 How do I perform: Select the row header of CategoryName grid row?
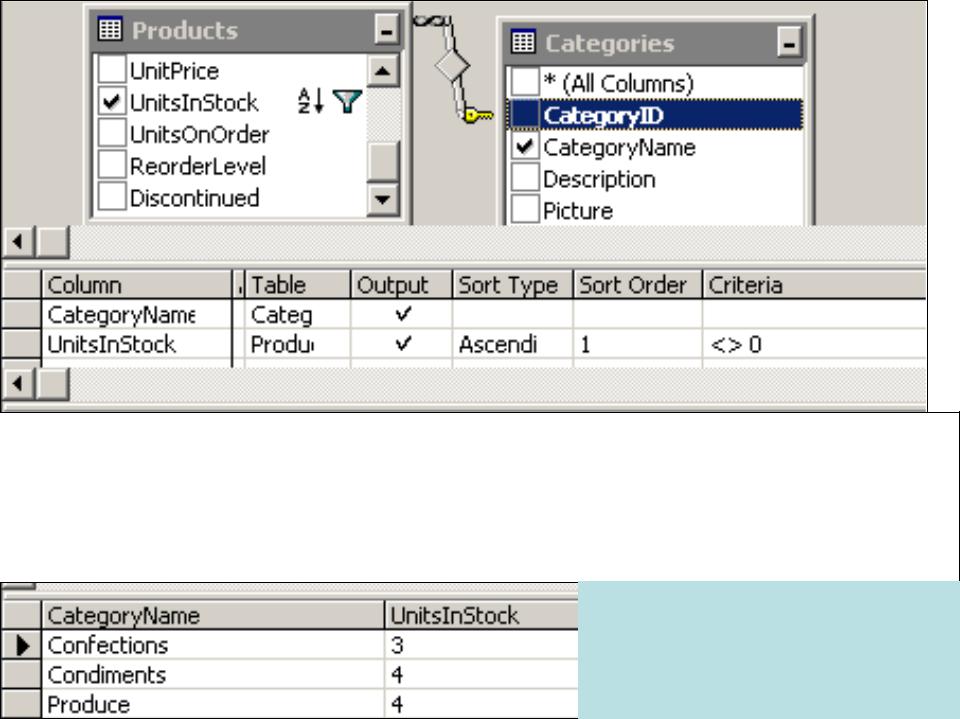(x=21, y=314)
